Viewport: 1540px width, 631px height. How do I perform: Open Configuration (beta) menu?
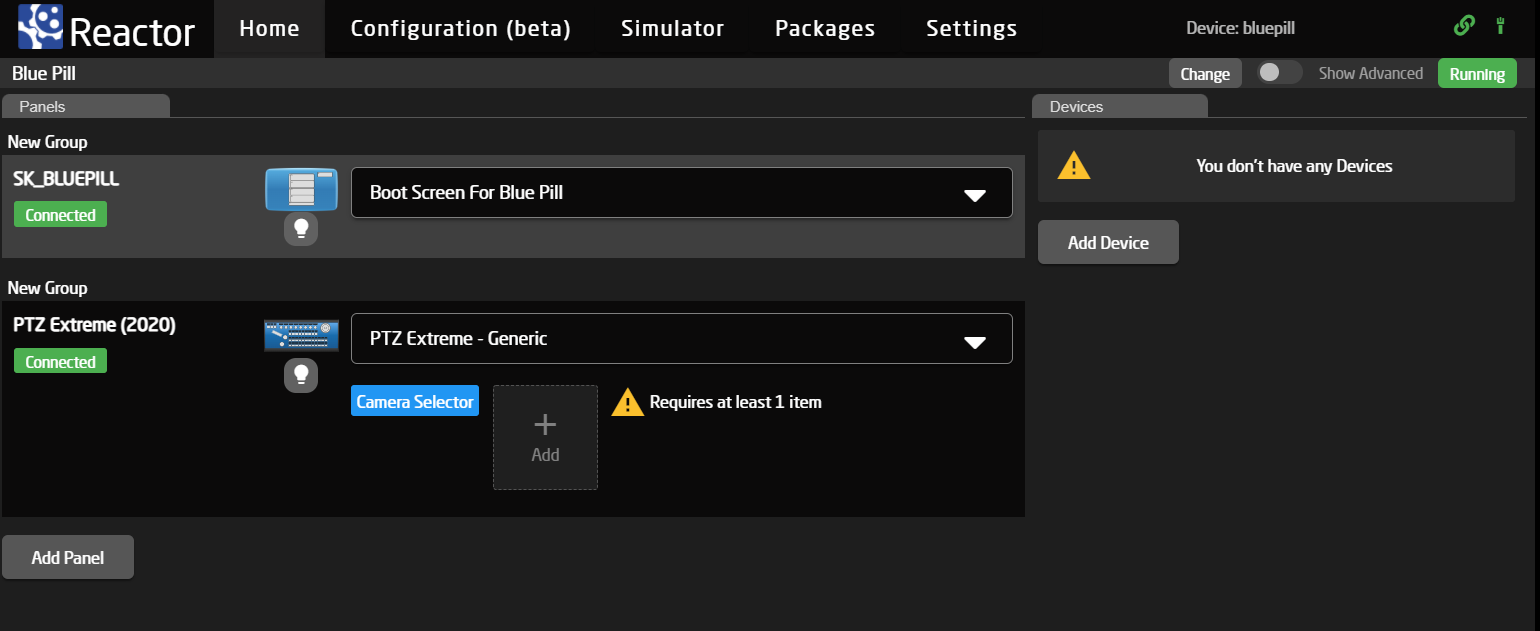click(461, 29)
